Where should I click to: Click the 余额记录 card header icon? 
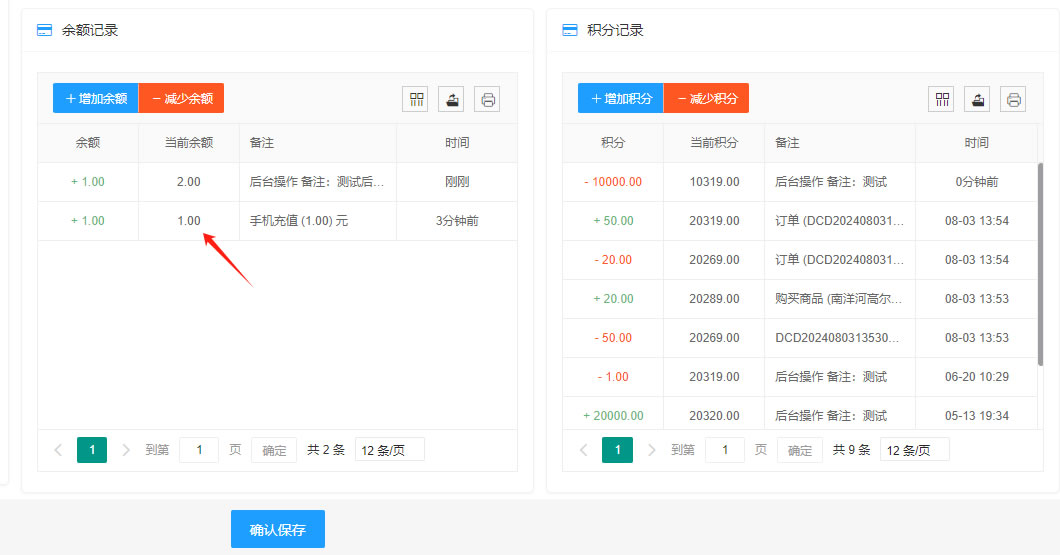[x=45, y=30]
